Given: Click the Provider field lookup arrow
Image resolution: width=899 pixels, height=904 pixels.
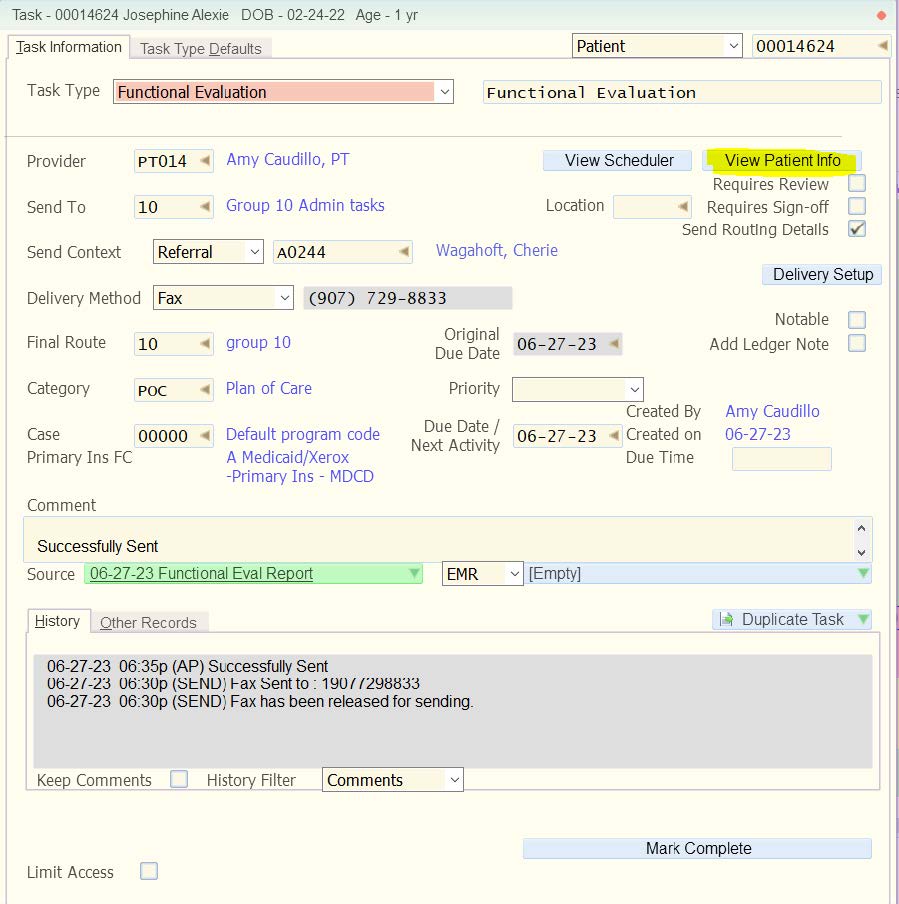Looking at the screenshot, I should [x=204, y=161].
